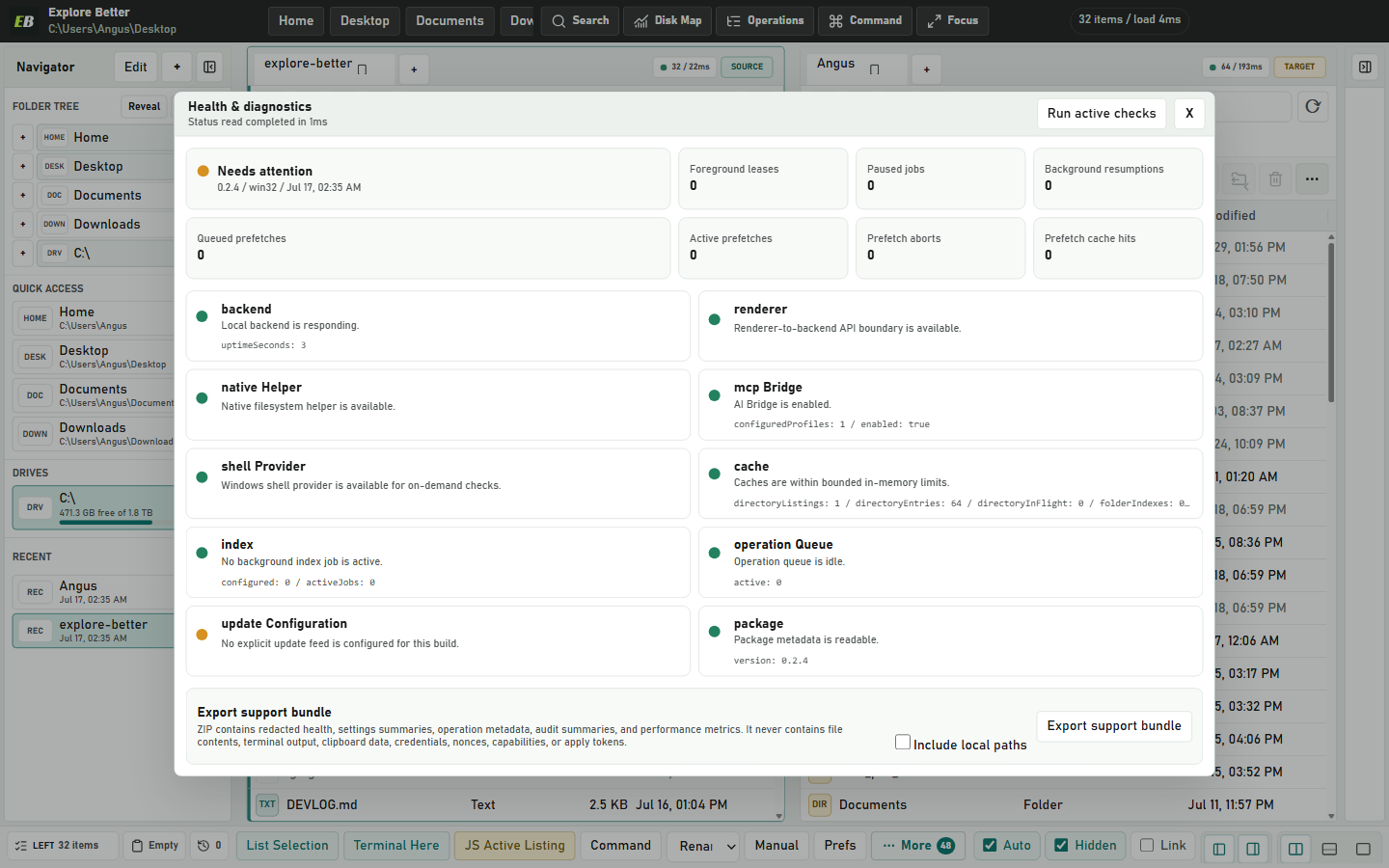Select the stacked horizontal split layout
1389x868 pixels.
tap(1329, 849)
